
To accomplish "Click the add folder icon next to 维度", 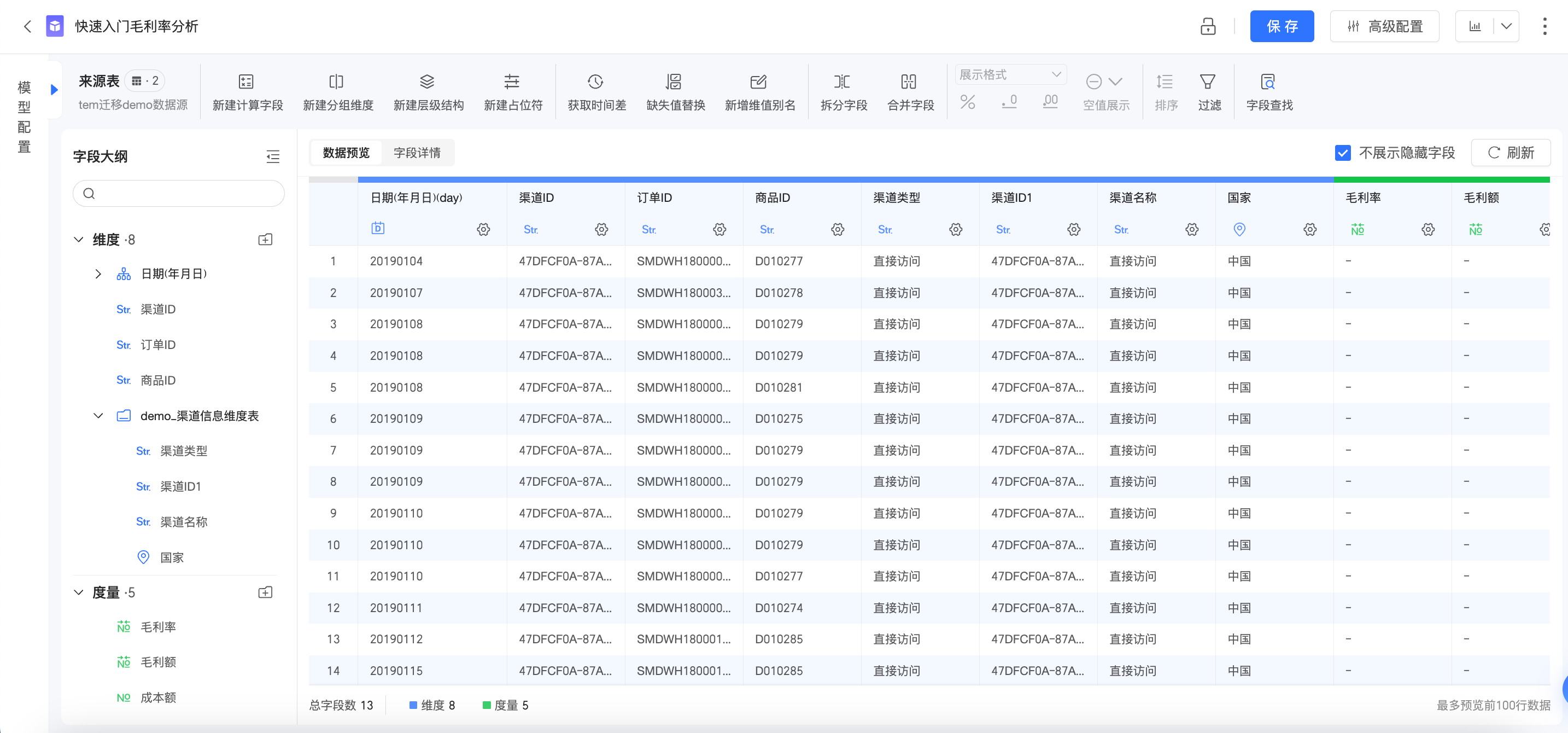I will click(265, 239).
